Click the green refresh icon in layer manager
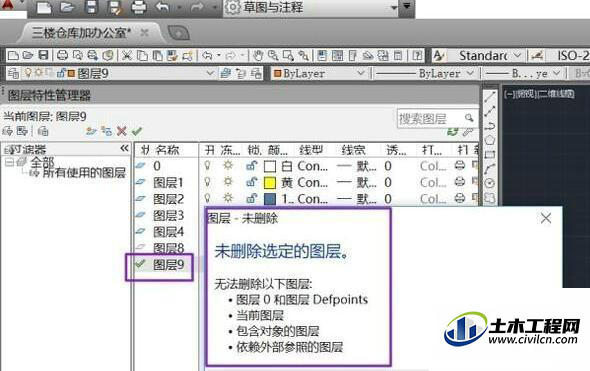Screen dimensions: 590x371 pyautogui.click(x=453, y=132)
